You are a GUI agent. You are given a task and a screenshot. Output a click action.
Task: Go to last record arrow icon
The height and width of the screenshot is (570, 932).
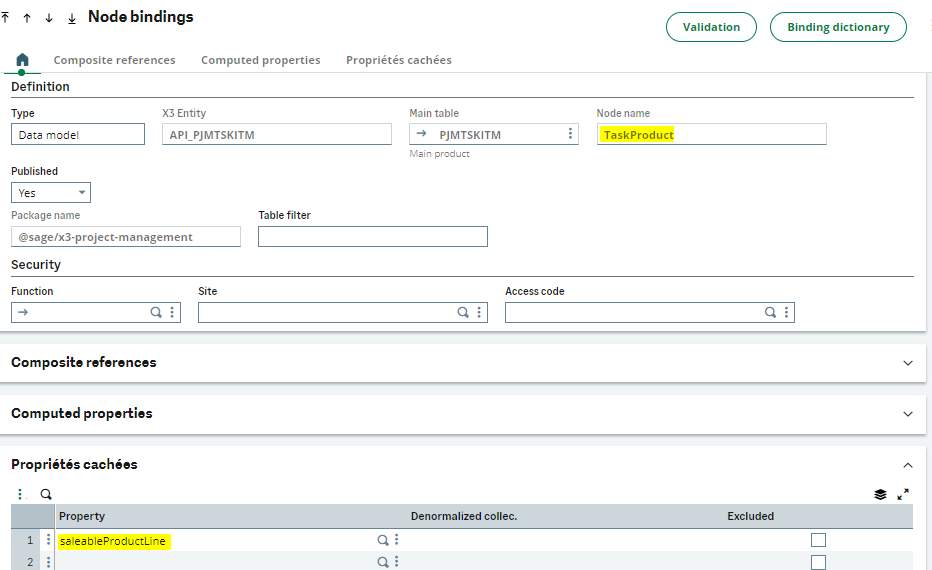coord(71,18)
